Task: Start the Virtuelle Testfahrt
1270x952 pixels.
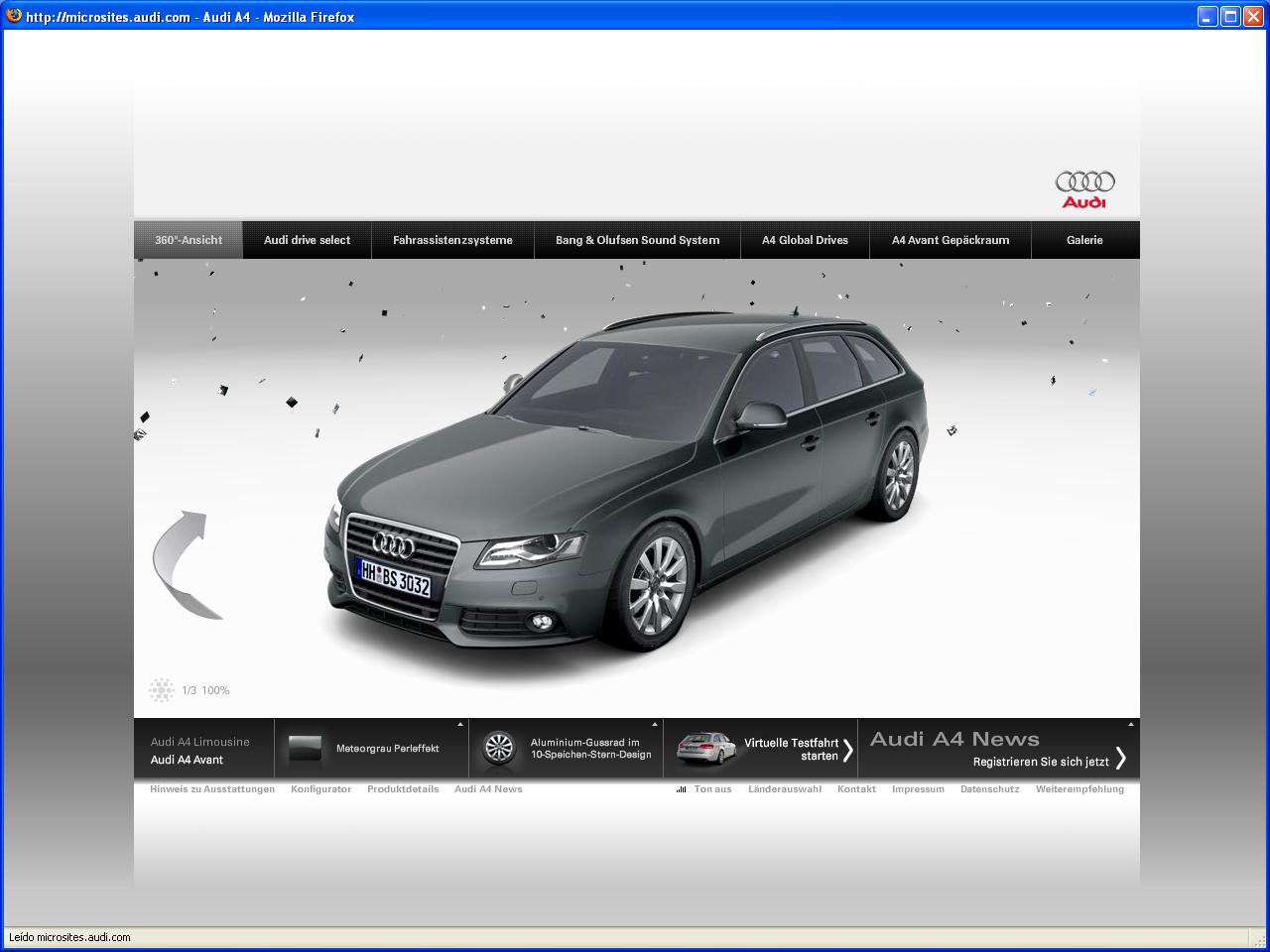Action: click(791, 749)
